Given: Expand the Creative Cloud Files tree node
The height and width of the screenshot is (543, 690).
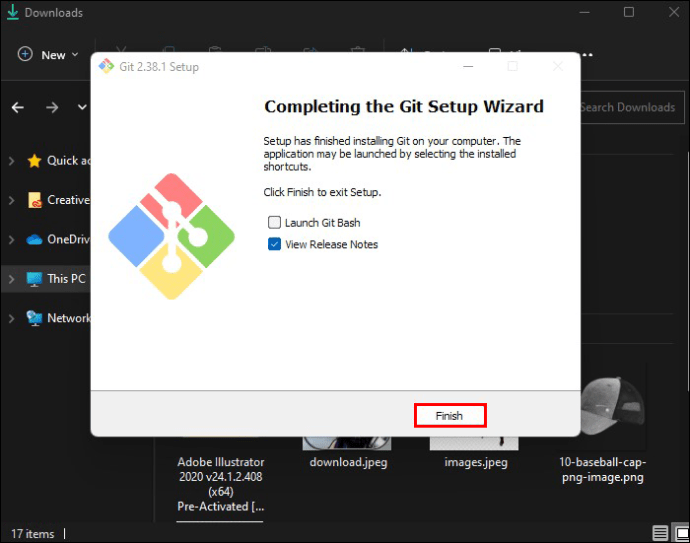Looking at the screenshot, I should (11, 200).
